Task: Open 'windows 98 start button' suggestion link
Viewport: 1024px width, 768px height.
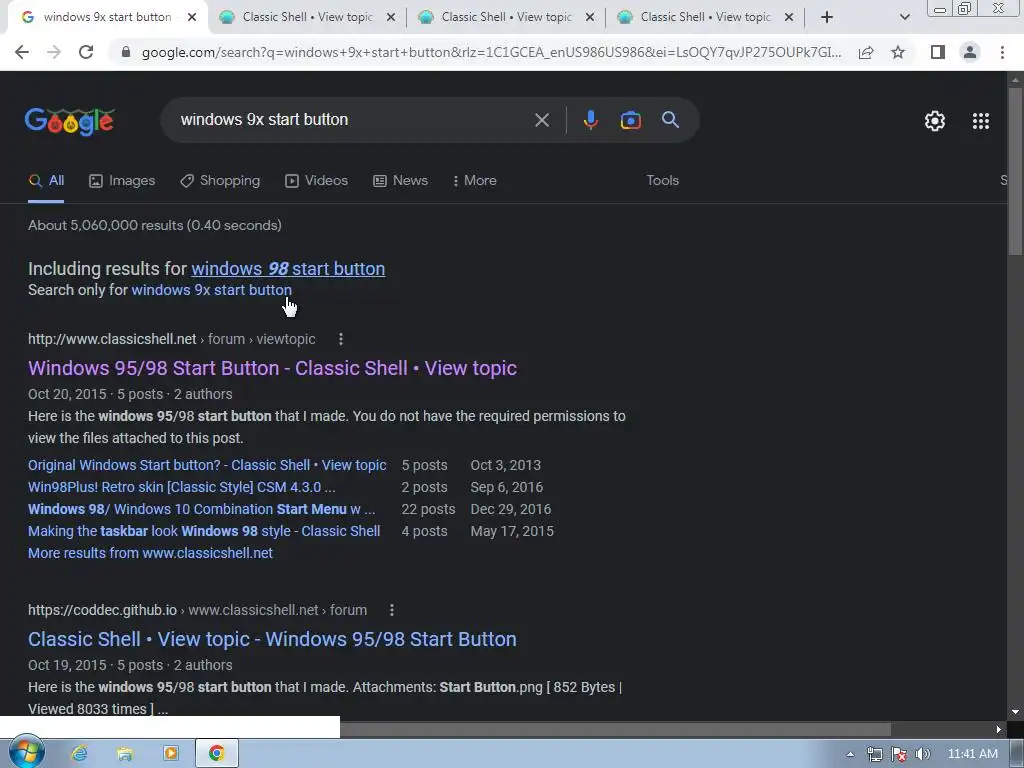Action: (x=288, y=268)
